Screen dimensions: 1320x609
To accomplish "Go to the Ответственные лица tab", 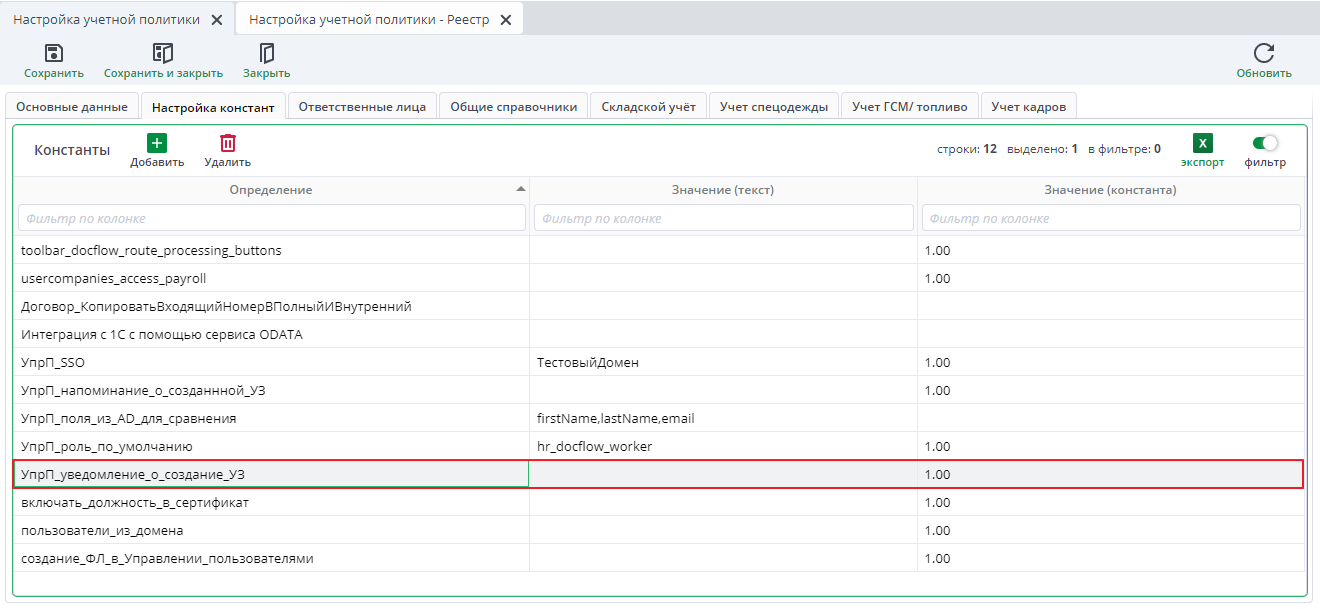I will pyautogui.click(x=362, y=107).
